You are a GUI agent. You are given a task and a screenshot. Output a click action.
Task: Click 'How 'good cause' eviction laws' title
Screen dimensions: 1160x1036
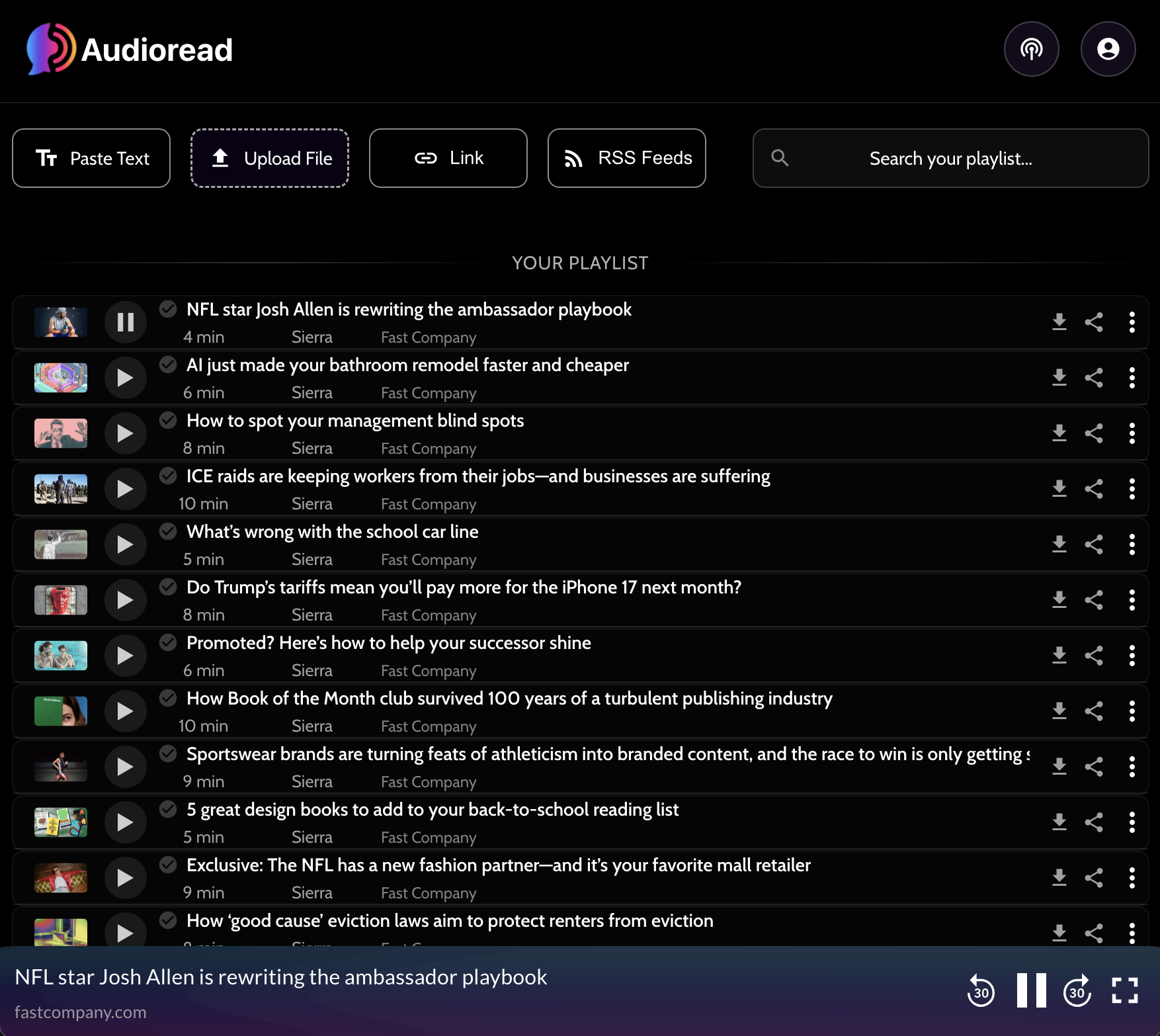click(x=450, y=920)
